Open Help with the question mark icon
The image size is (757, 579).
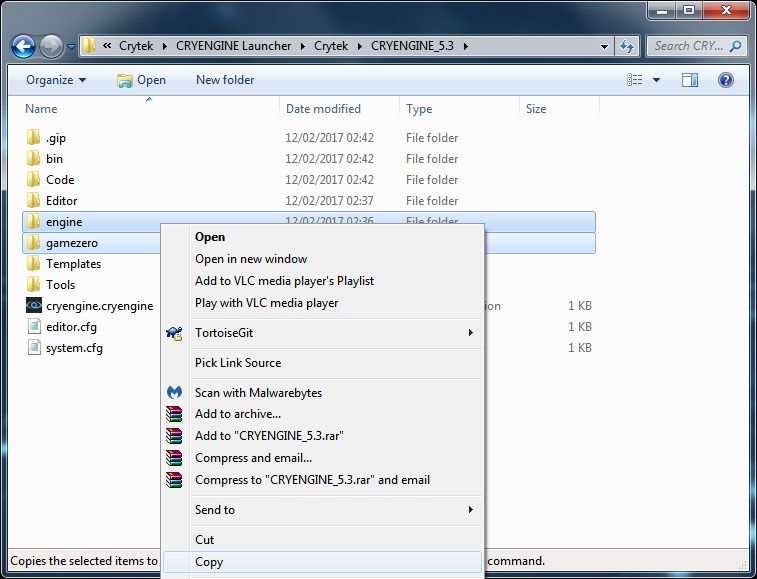pos(725,80)
